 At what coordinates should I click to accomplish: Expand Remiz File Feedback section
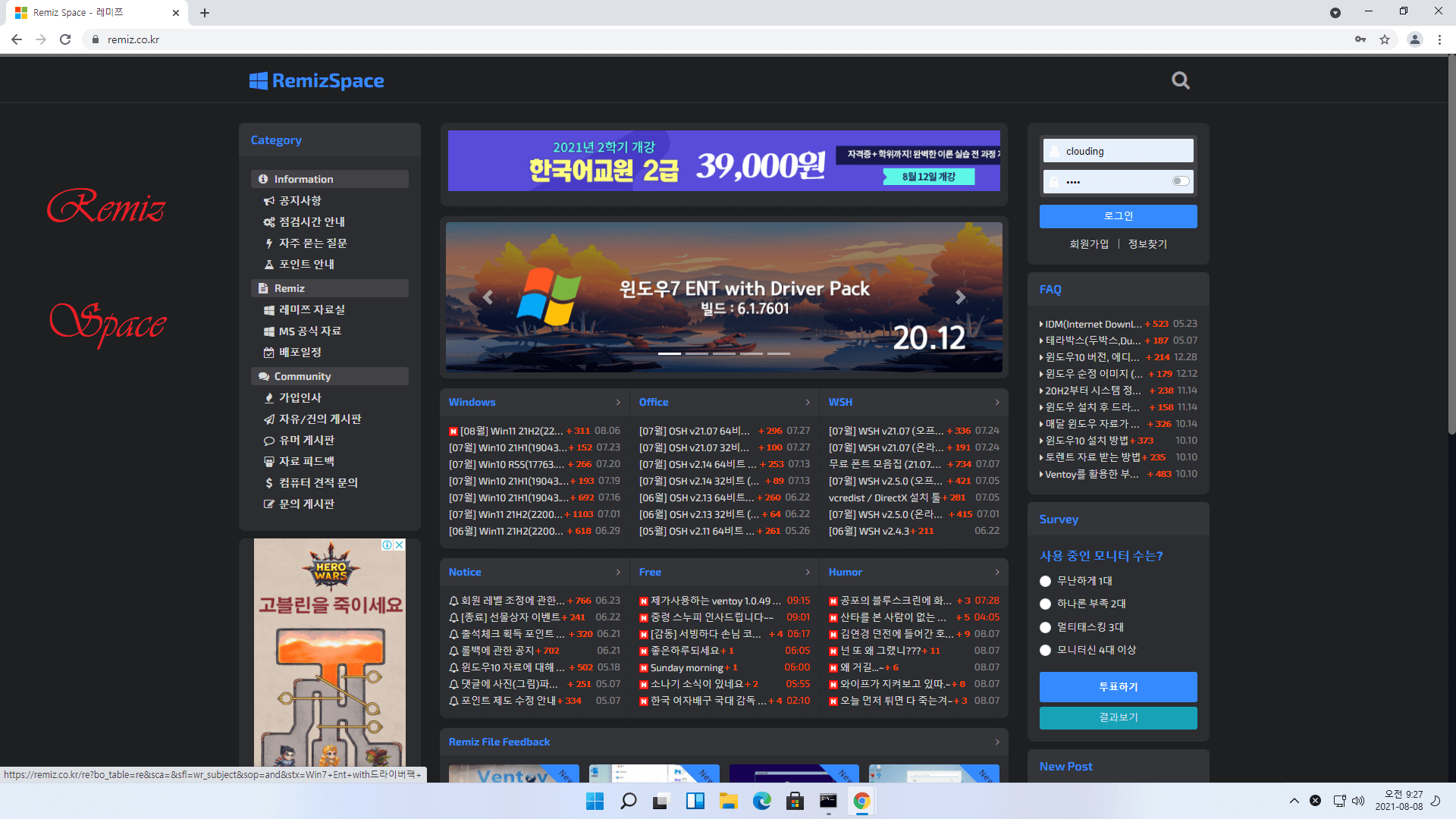tap(997, 742)
